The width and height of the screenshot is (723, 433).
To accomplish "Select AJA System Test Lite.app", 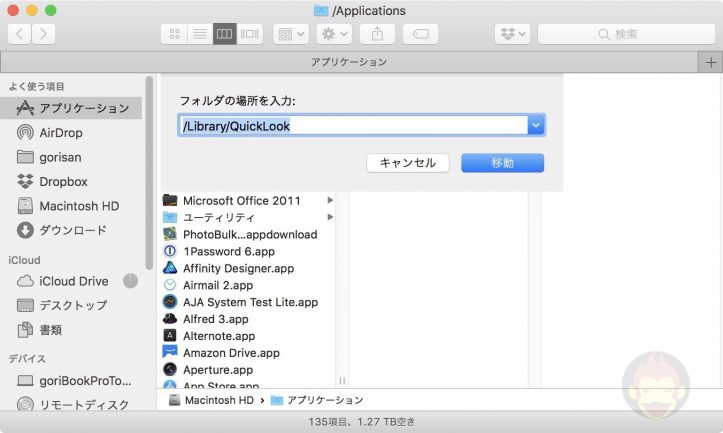I will coord(250,303).
